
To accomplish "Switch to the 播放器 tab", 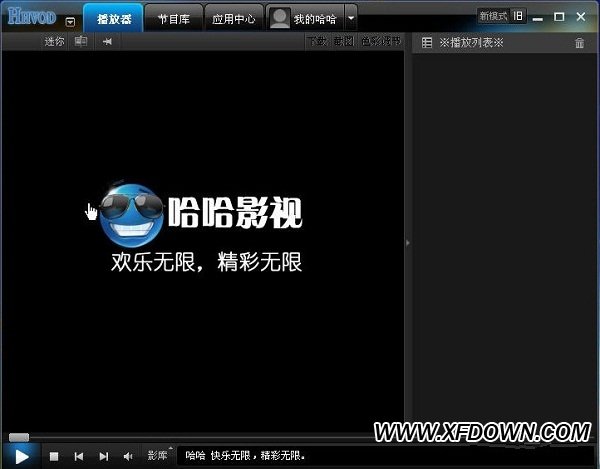I will pos(114,18).
